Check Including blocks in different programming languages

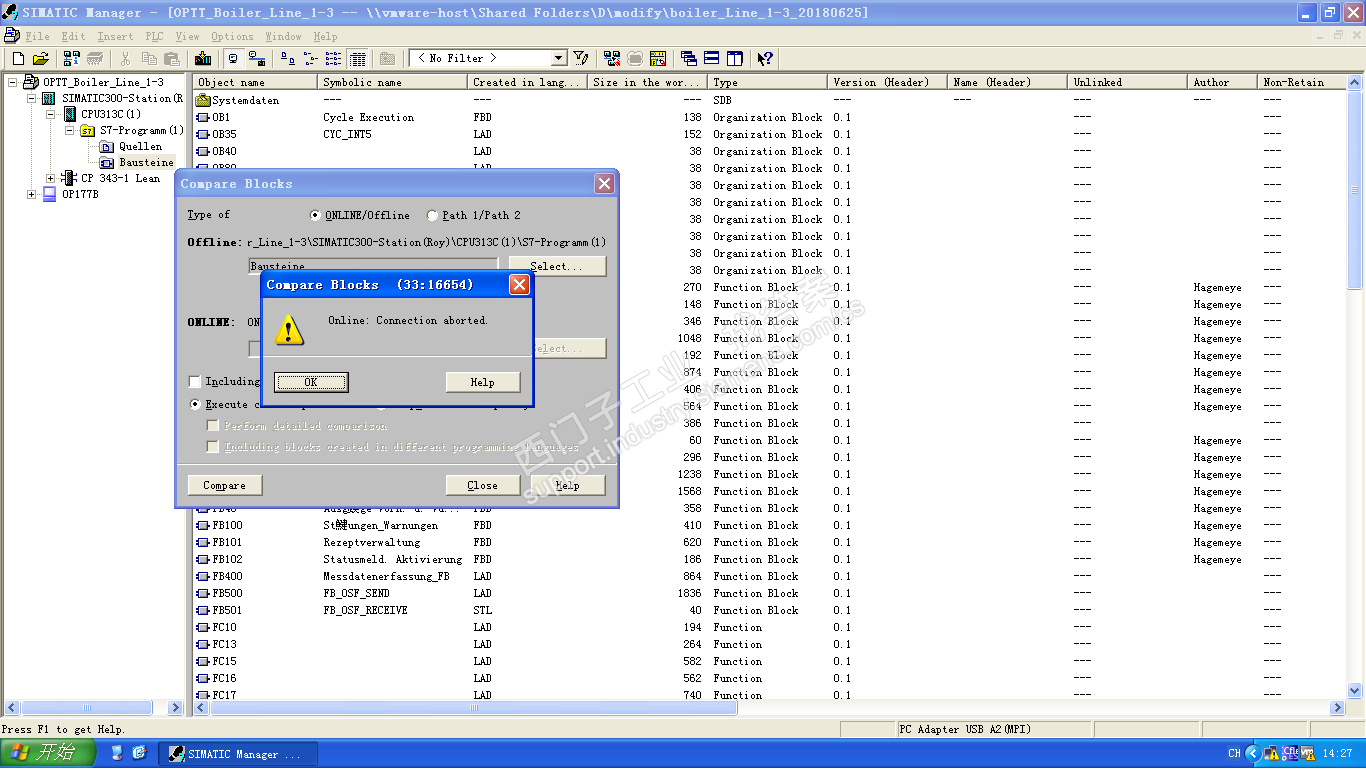pos(213,447)
